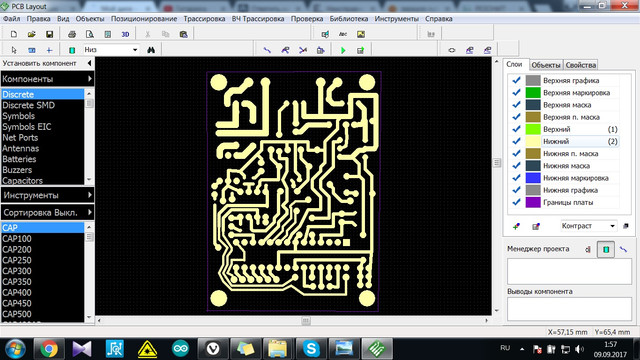The image size is (640, 360).
Task: Open the 3D preview
Action: click(125, 34)
